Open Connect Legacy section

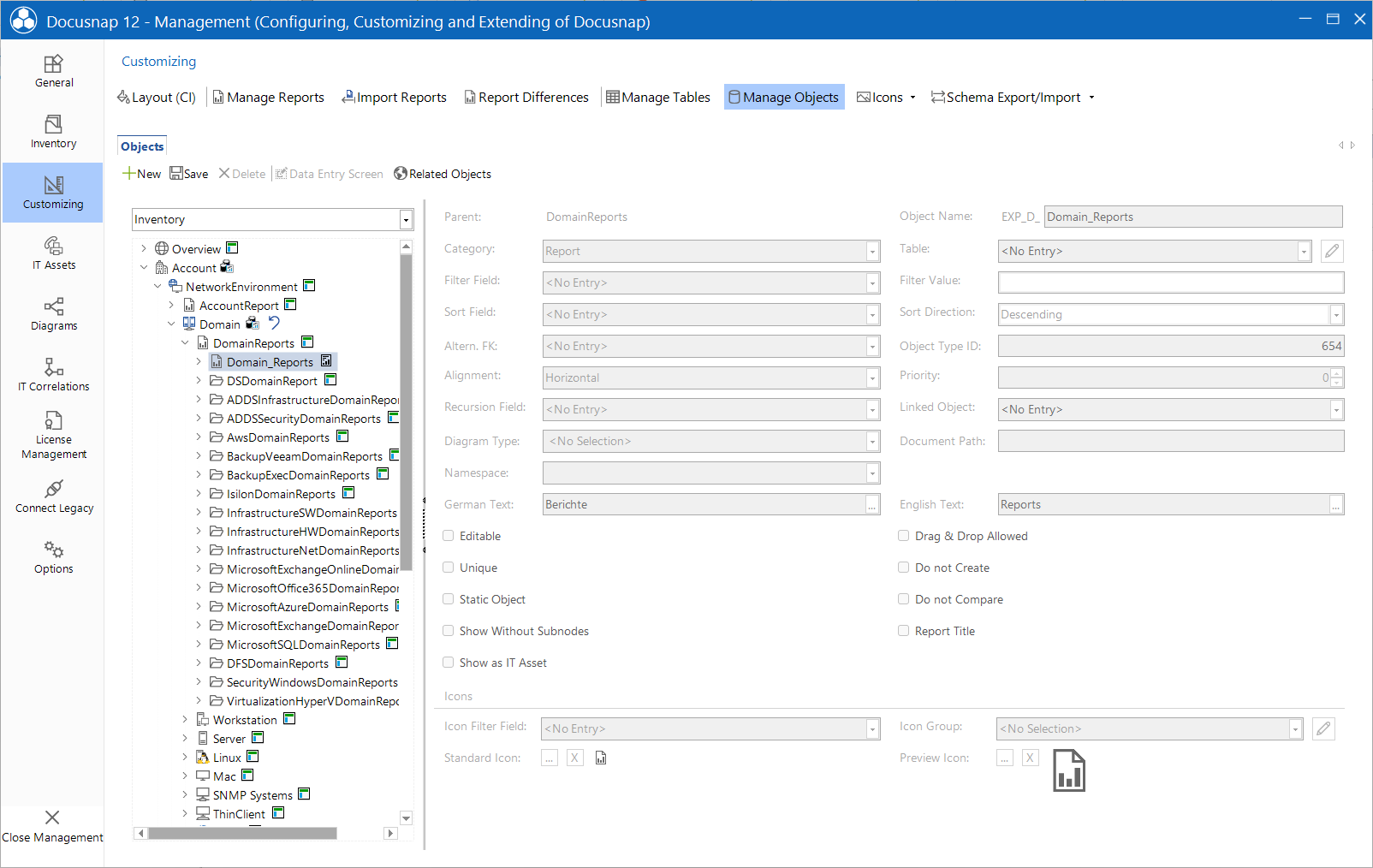click(x=53, y=497)
